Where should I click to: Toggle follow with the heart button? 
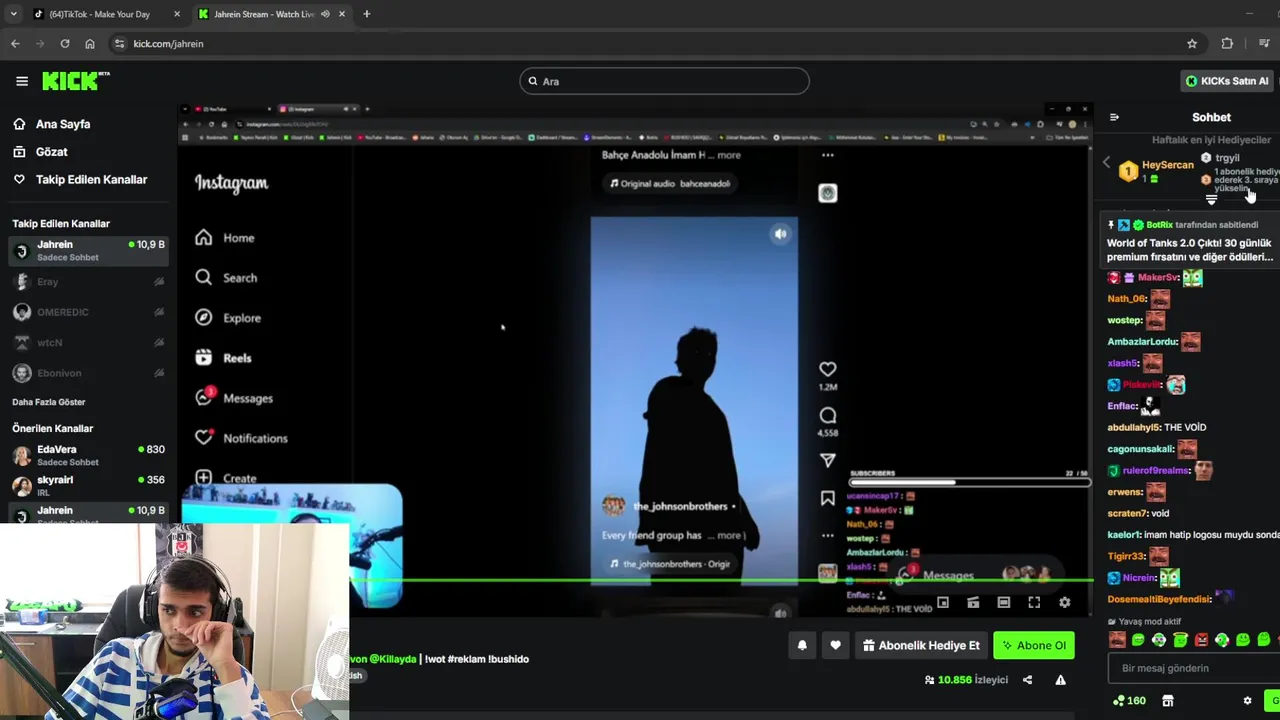point(835,646)
